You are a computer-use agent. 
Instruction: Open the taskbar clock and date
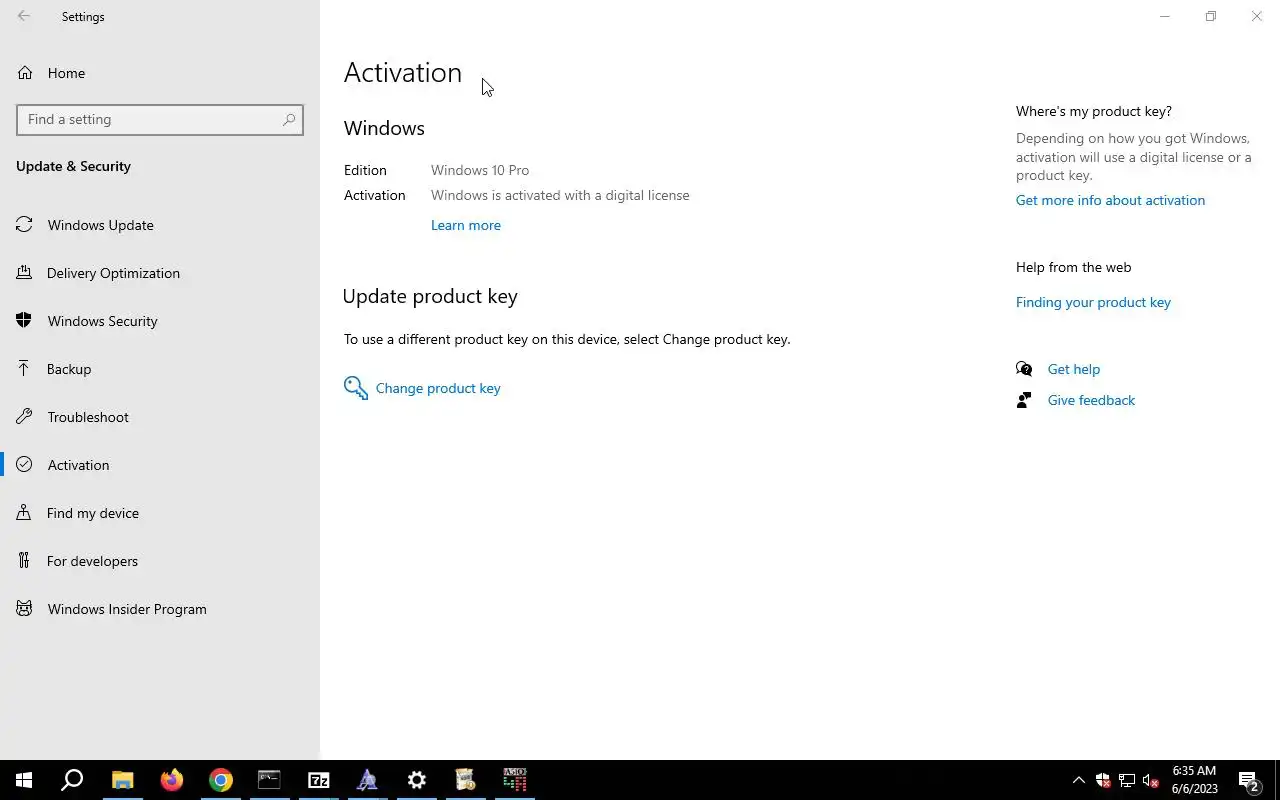[x=1195, y=780]
